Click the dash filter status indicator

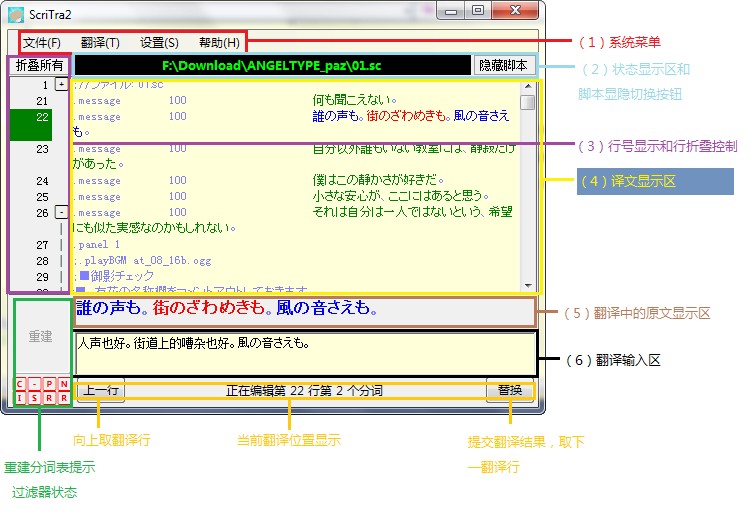(35, 384)
